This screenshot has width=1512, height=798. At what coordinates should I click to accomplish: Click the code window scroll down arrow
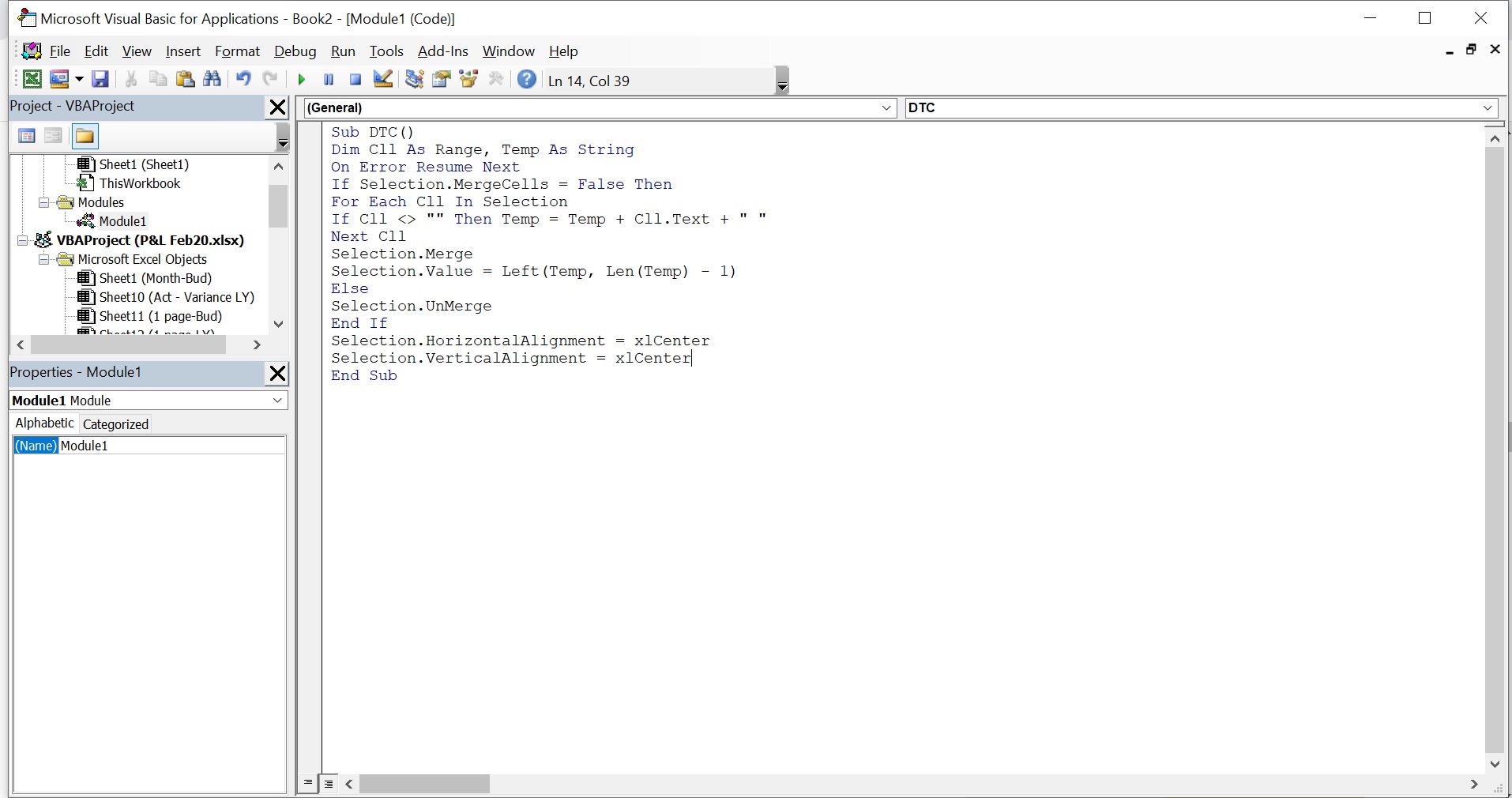pos(1495,764)
